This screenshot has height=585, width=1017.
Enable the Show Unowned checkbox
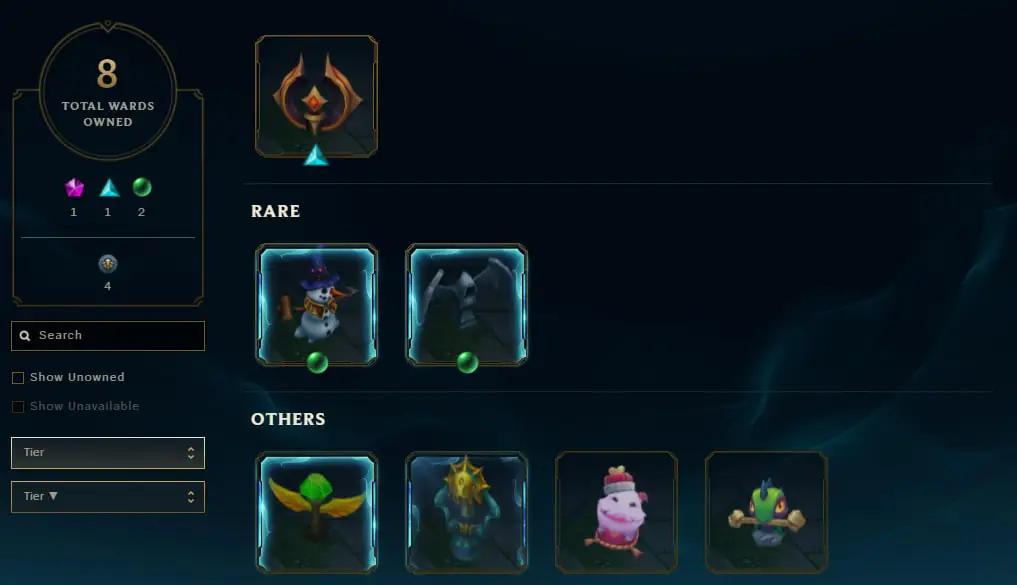pos(18,377)
